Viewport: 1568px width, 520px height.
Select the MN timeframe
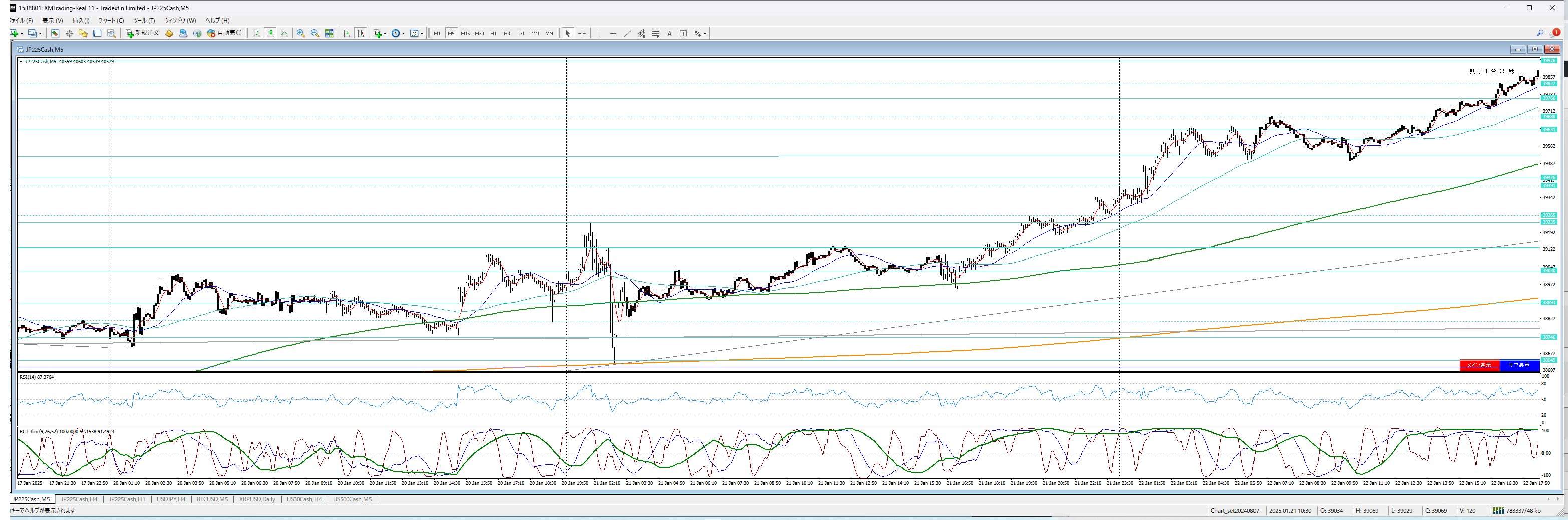(x=549, y=33)
